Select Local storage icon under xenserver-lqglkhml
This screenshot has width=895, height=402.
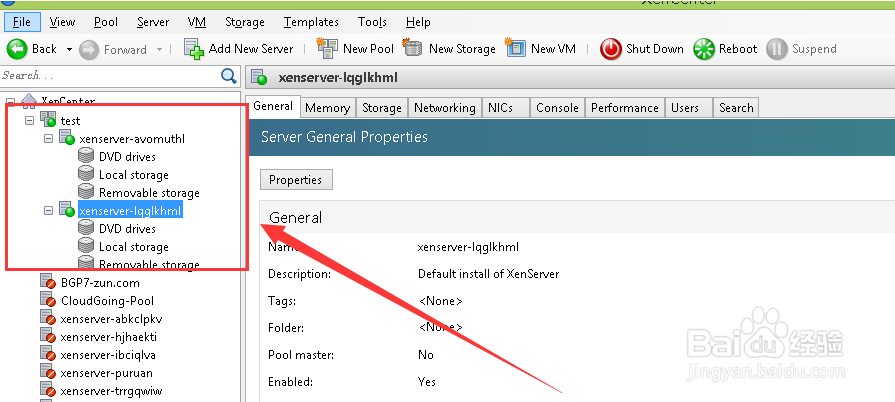click(86, 246)
